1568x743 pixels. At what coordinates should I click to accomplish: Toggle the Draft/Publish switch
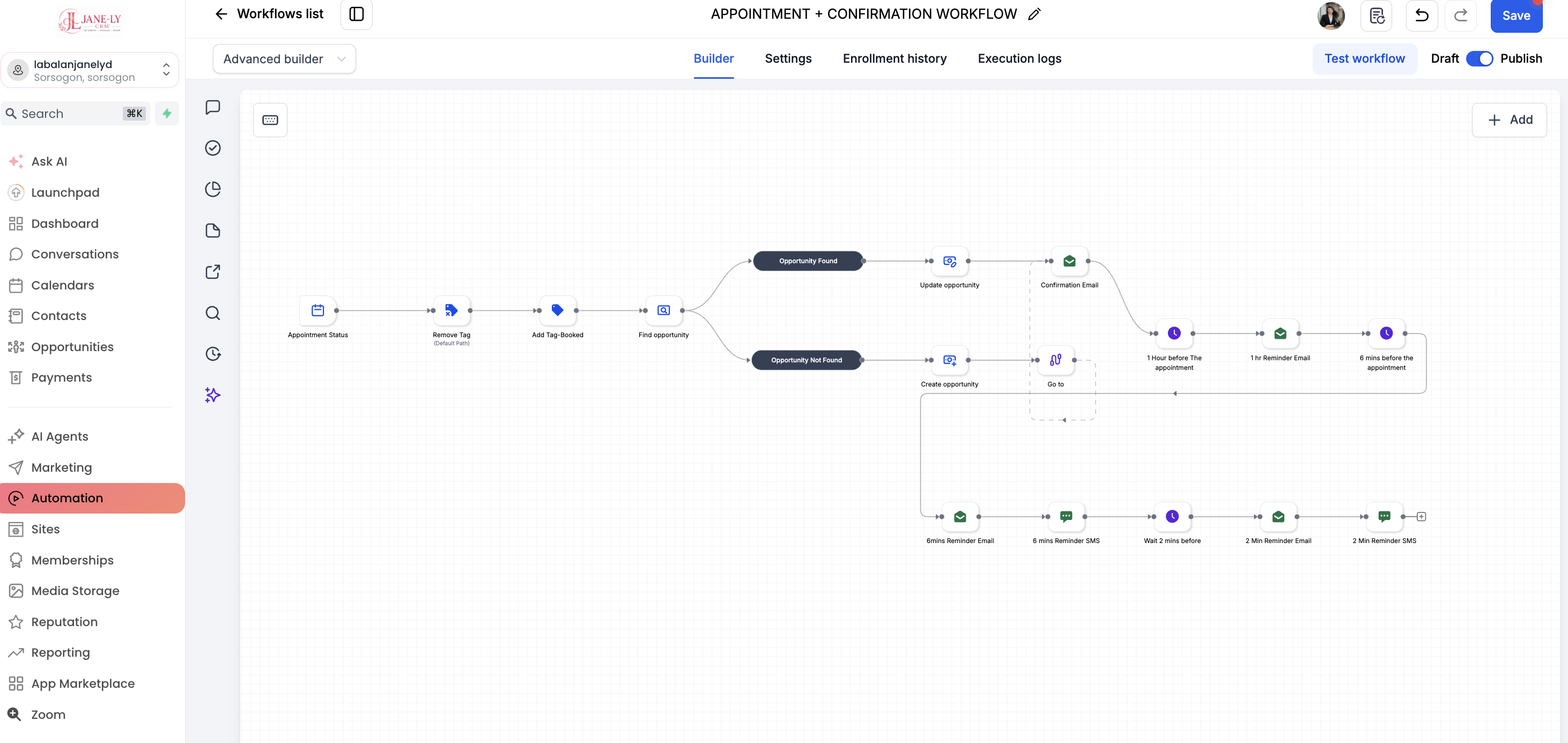[1479, 58]
